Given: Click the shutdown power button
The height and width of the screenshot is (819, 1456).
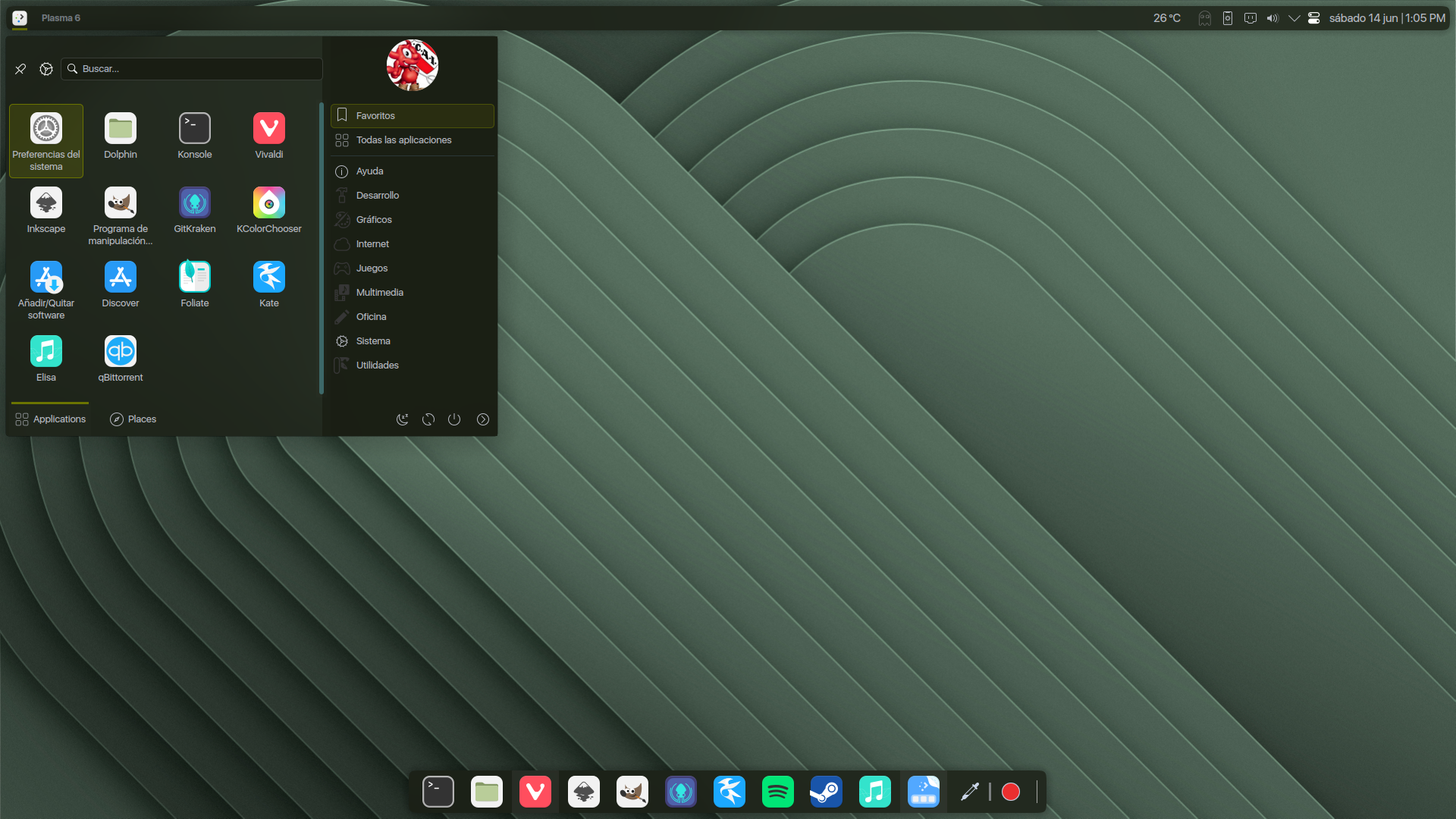Looking at the screenshot, I should 454,419.
